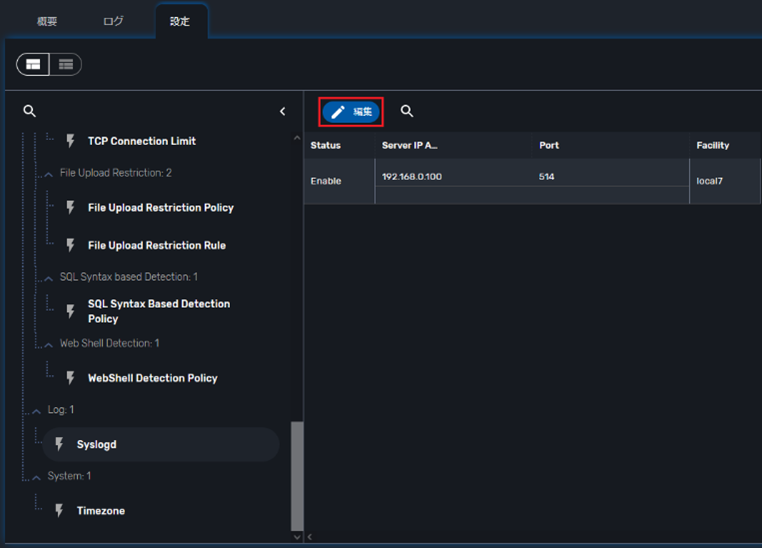Click lightning icon next to Syslogd

point(60,444)
